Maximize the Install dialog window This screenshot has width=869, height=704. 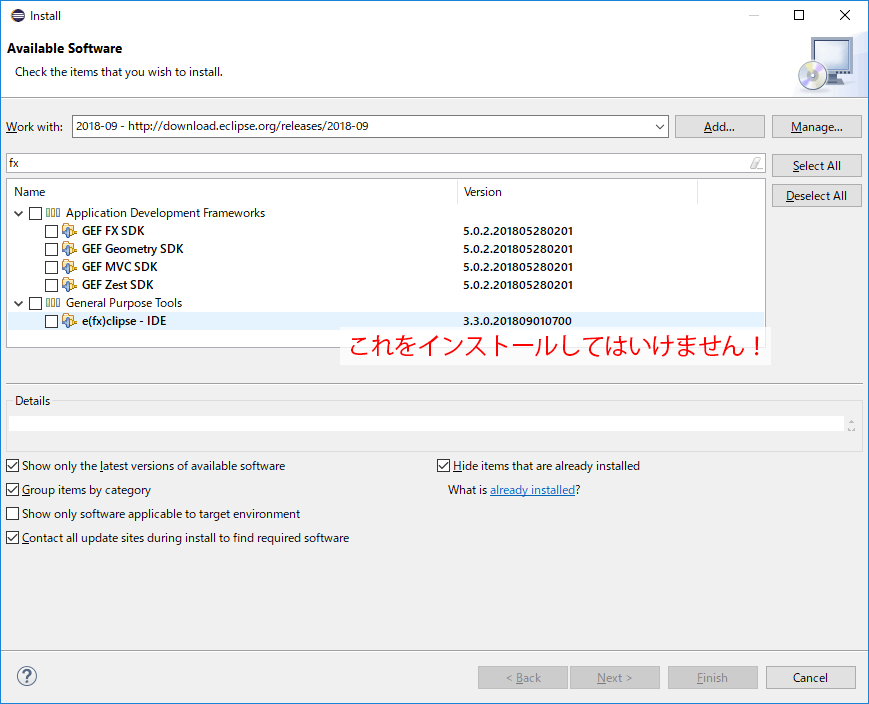(x=799, y=15)
